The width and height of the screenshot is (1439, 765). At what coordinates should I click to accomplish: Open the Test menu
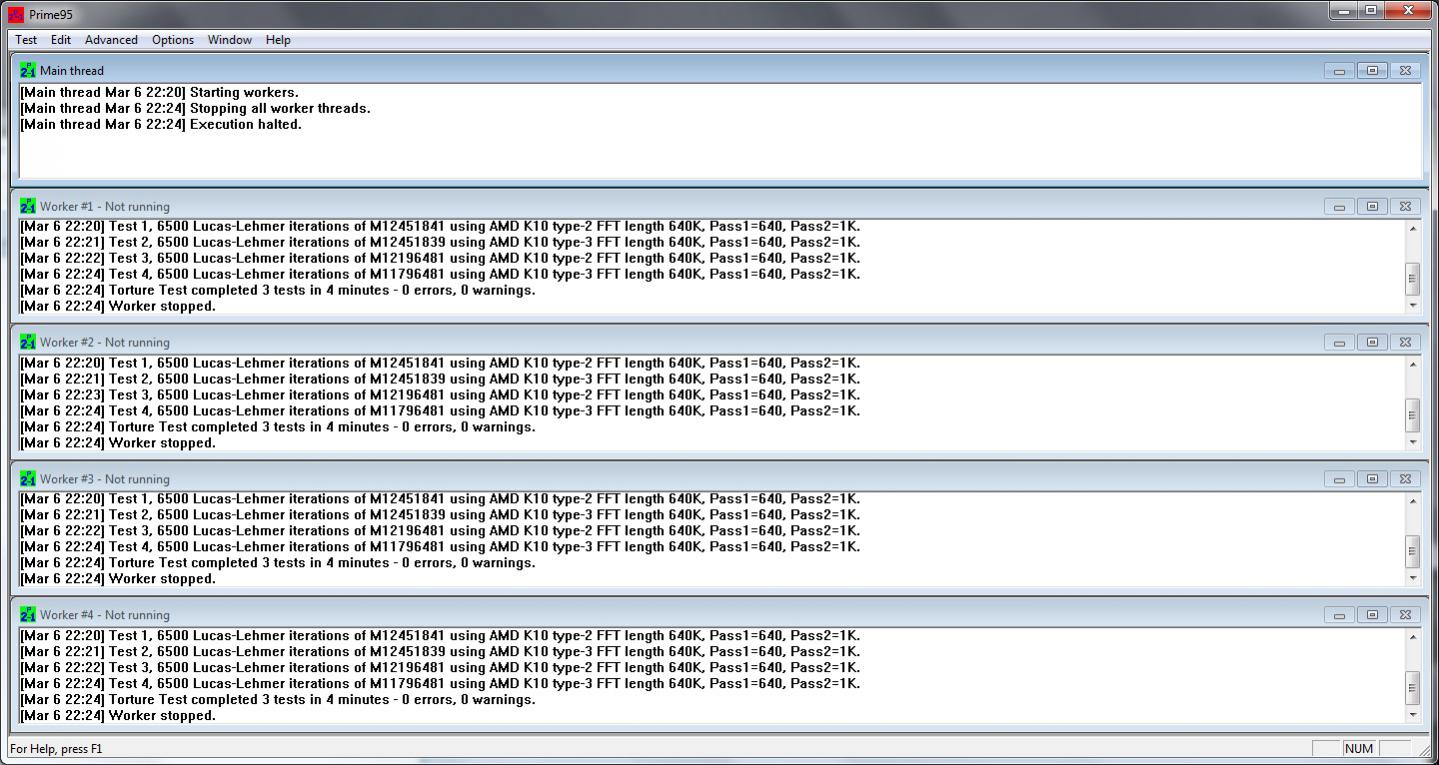(26, 40)
